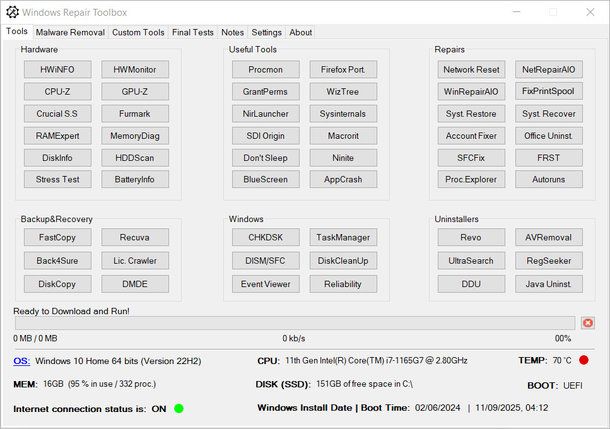Run Sysinternals
Screen dimensions: 610x429
coord(343,114)
